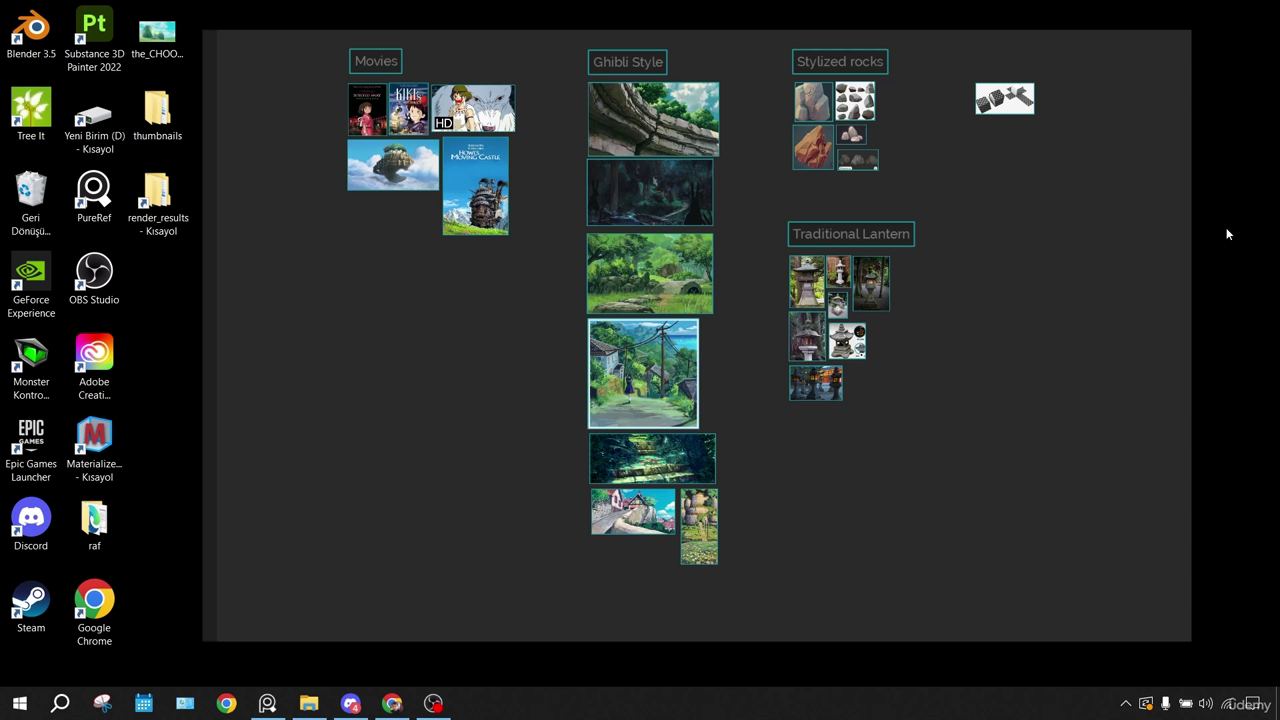Launch the Epic Games Launcher shortcut
Screen dimensions: 1280x720
[x=31, y=450]
